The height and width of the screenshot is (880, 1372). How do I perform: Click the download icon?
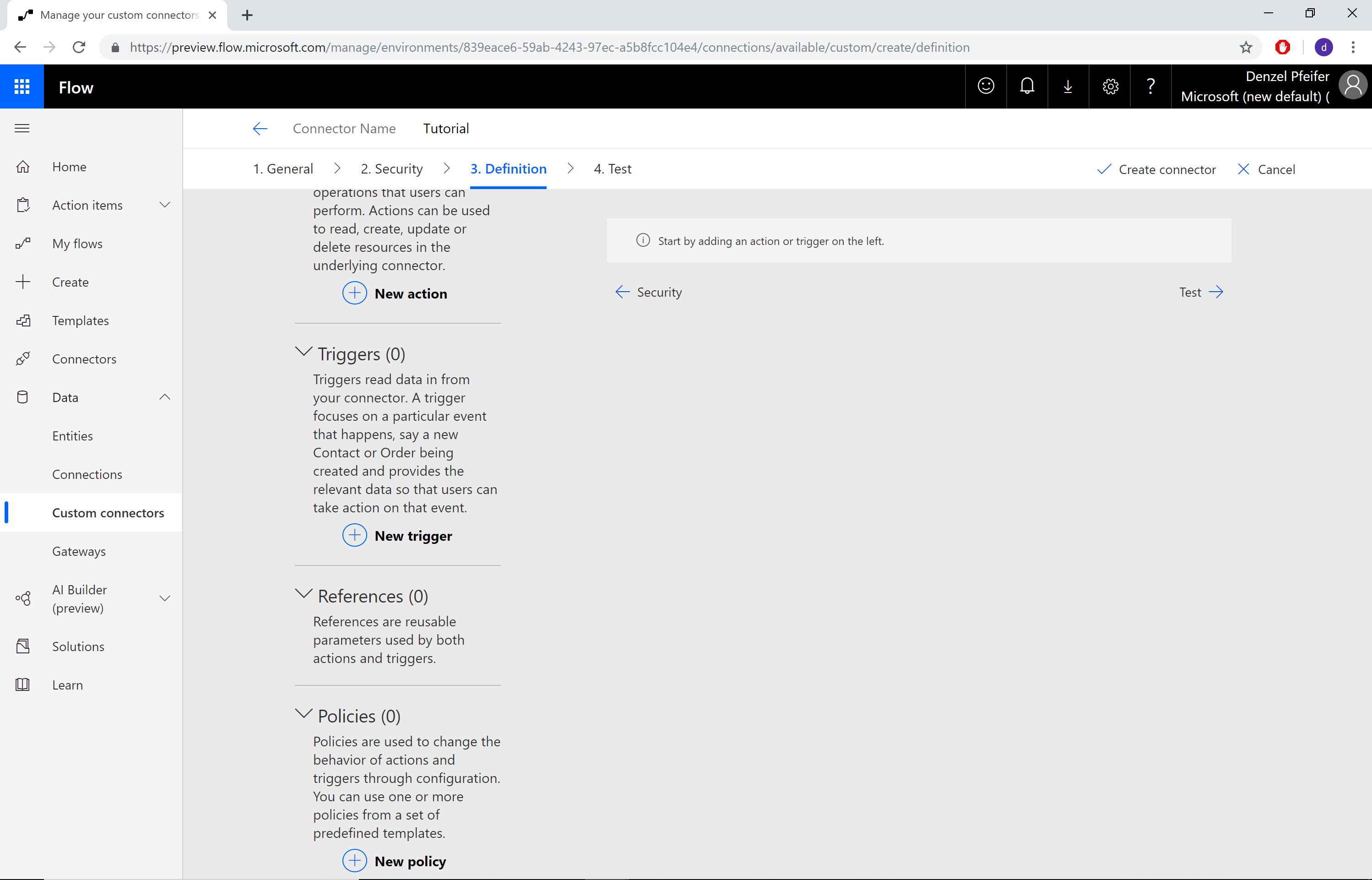pyautogui.click(x=1068, y=85)
